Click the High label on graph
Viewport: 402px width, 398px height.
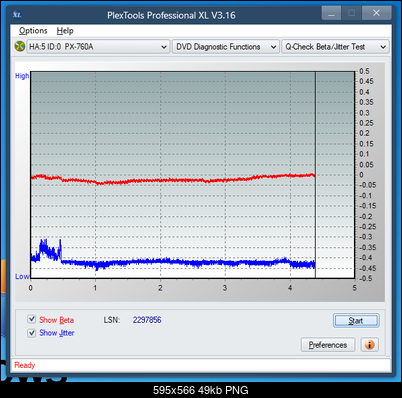coord(22,76)
